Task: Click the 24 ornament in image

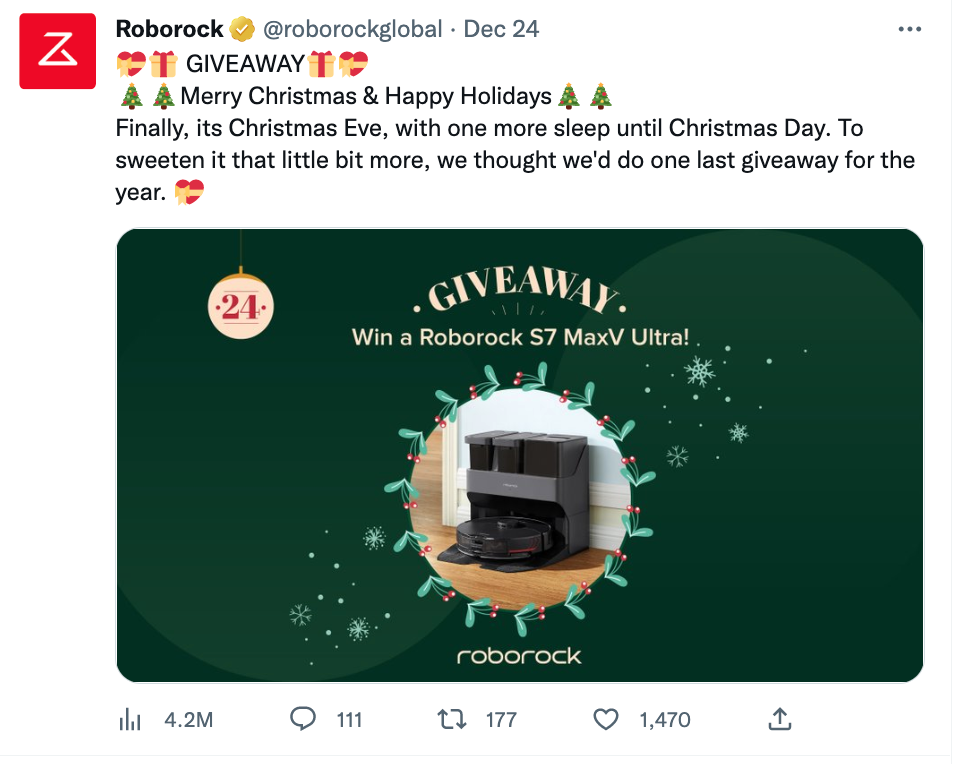Action: click(241, 306)
